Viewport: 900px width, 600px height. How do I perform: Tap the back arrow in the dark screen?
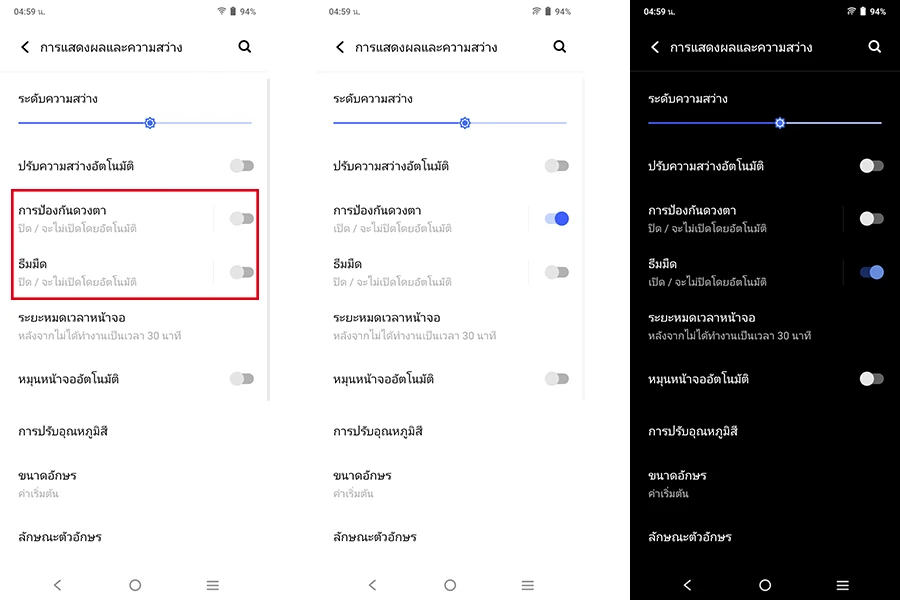[x=655, y=47]
